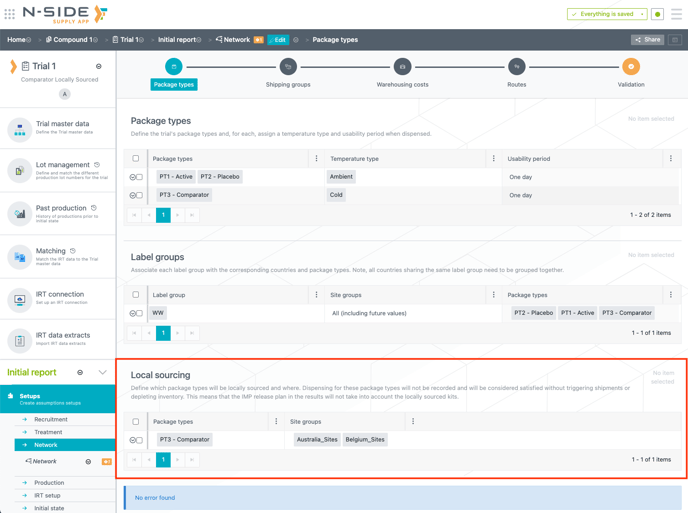Click the Shipping groups step icon
688x513 pixels.
coord(288,67)
